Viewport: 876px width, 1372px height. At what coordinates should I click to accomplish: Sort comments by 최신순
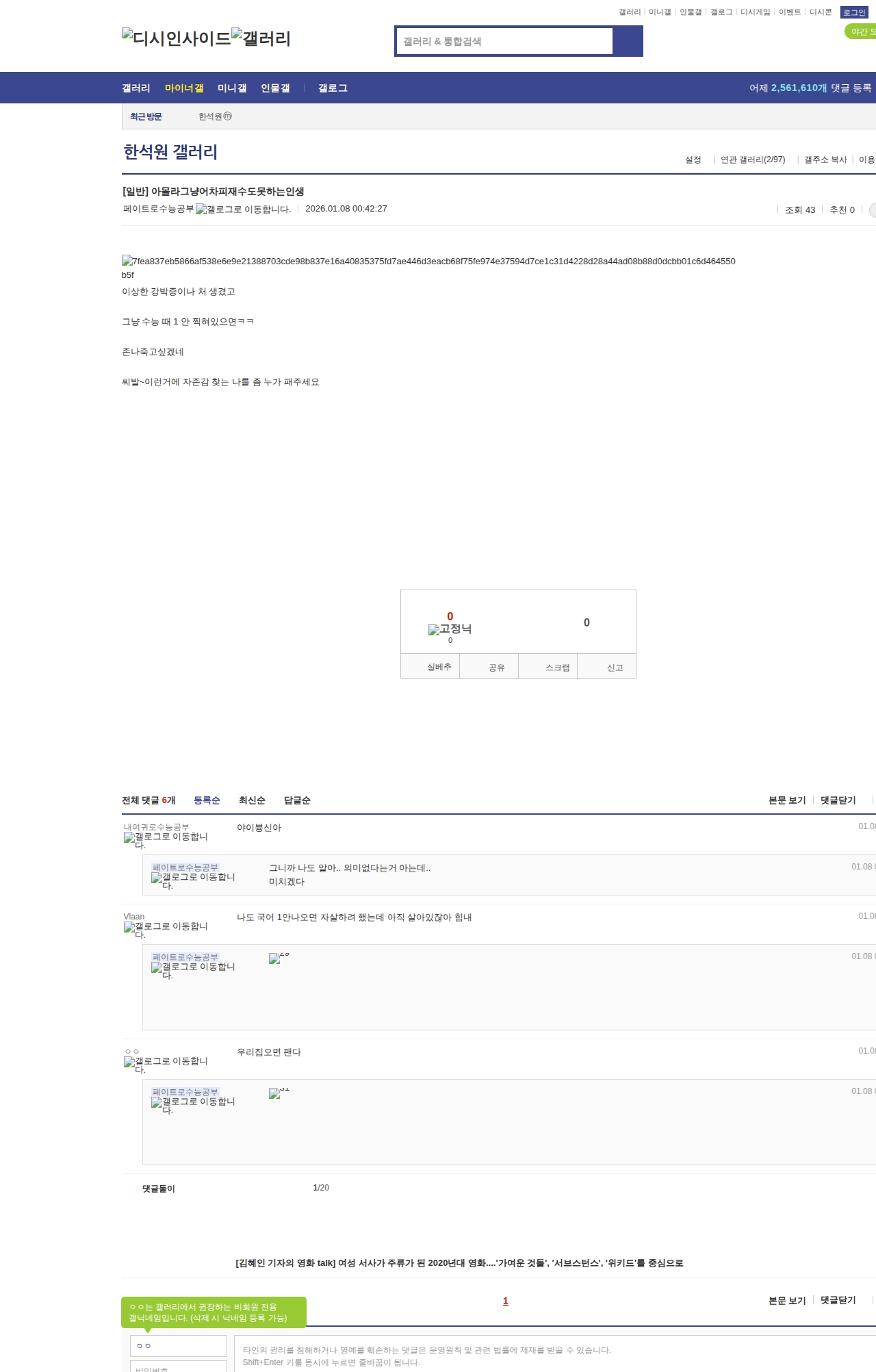252,800
